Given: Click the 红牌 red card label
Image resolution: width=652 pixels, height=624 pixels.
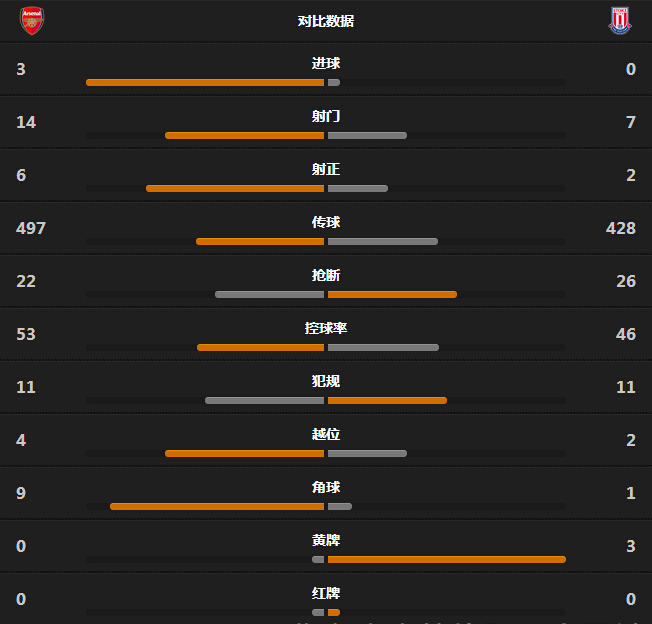Looking at the screenshot, I should [326, 593].
